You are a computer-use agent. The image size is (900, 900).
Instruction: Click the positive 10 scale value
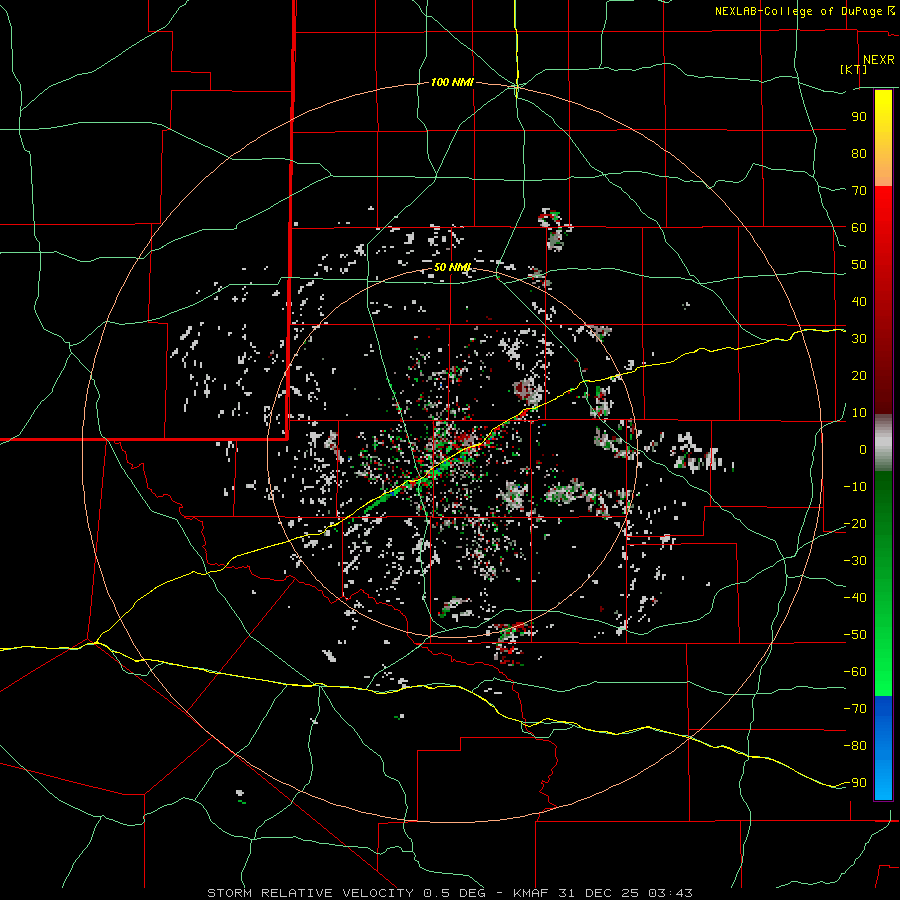[859, 413]
